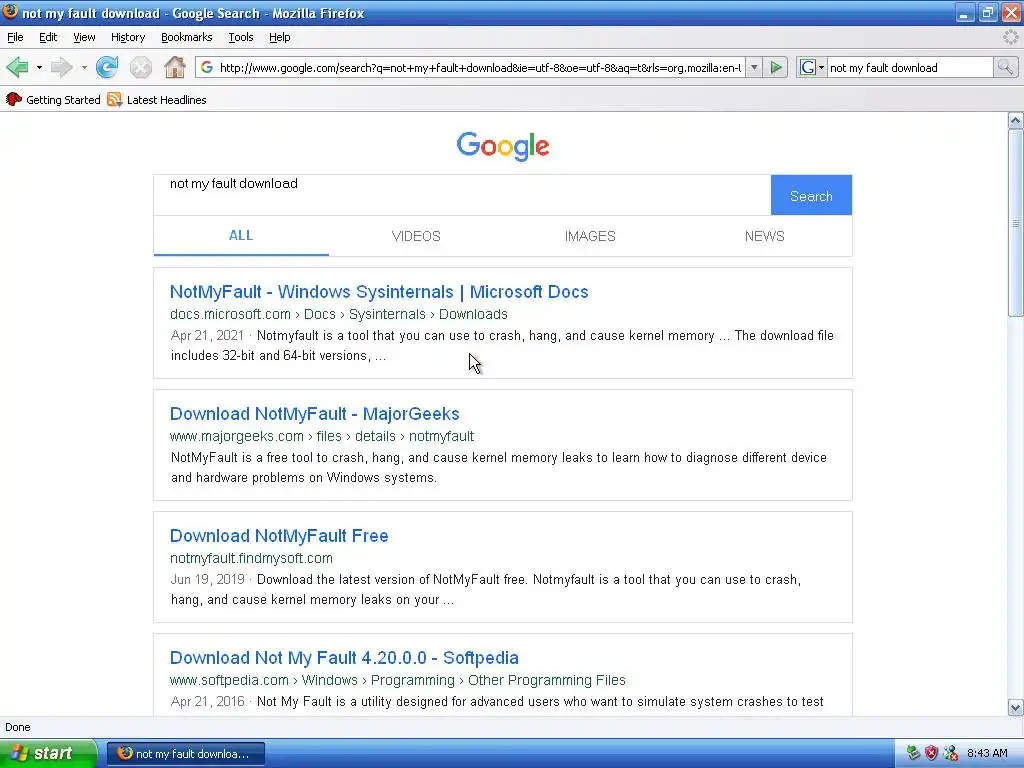Image resolution: width=1024 pixels, height=768 pixels.
Task: Click the green Go arrow button
Action: tap(776, 67)
